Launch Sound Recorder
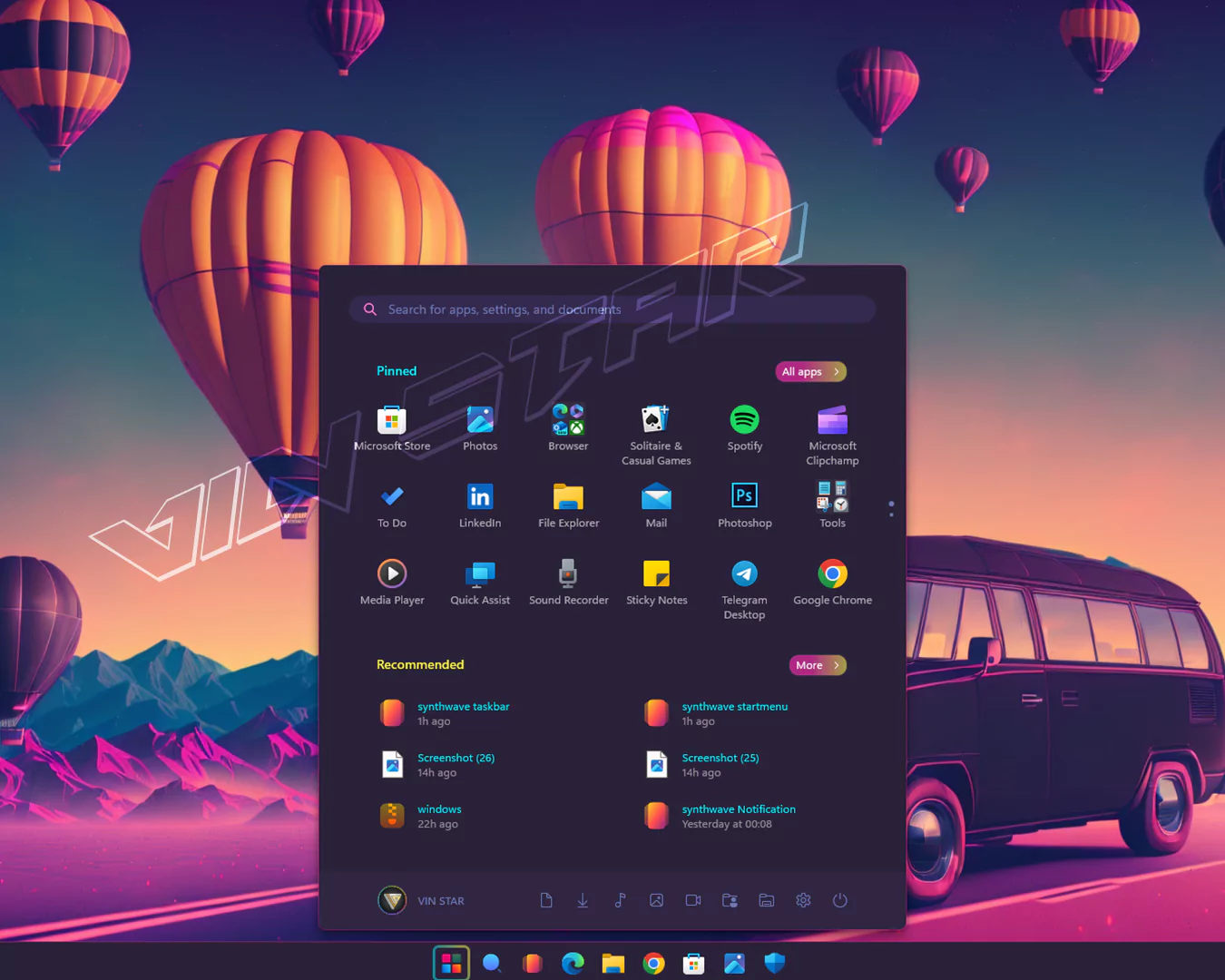The height and width of the screenshot is (980, 1225). tap(568, 582)
